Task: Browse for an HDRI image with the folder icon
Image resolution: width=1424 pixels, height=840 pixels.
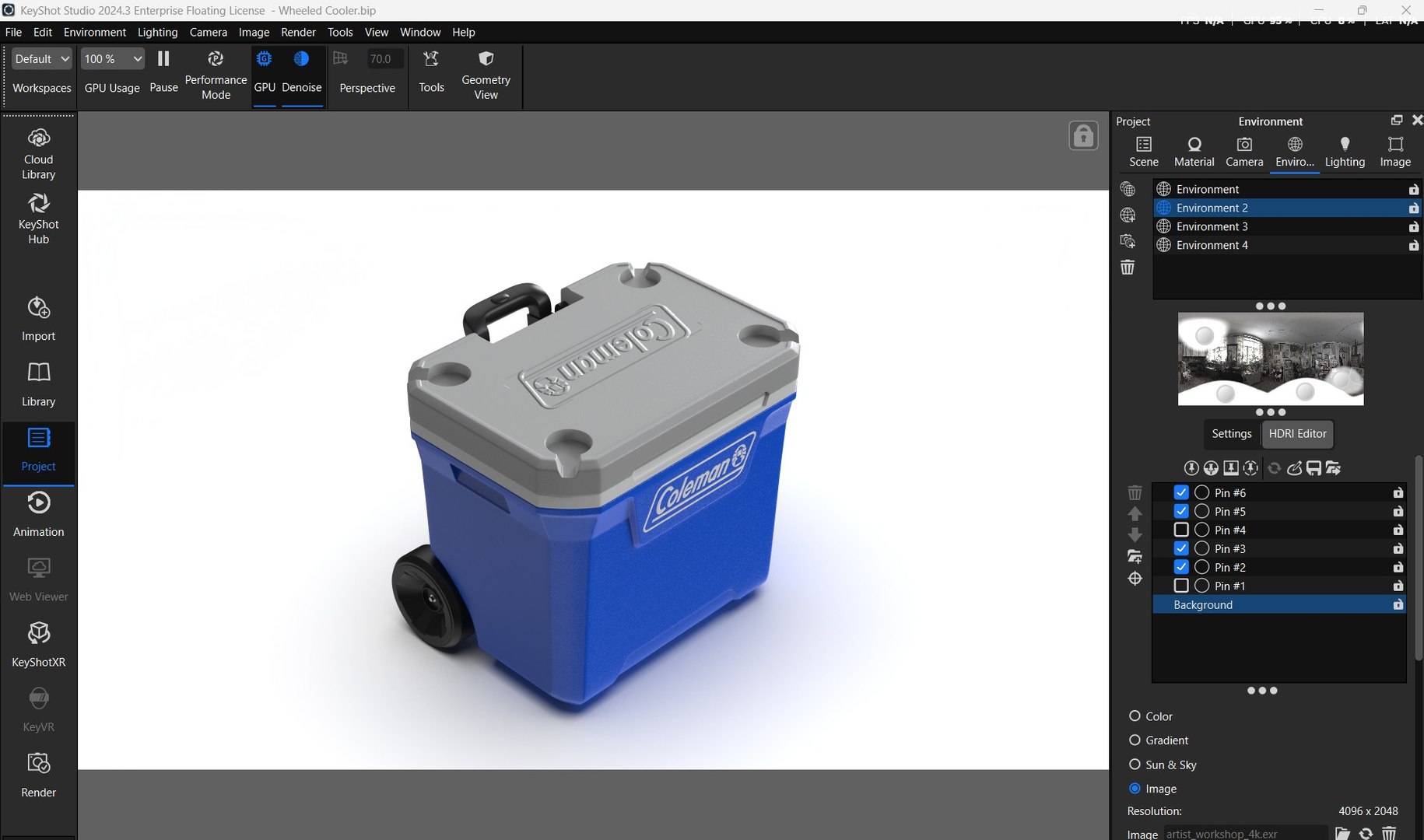Action: pyautogui.click(x=1343, y=833)
